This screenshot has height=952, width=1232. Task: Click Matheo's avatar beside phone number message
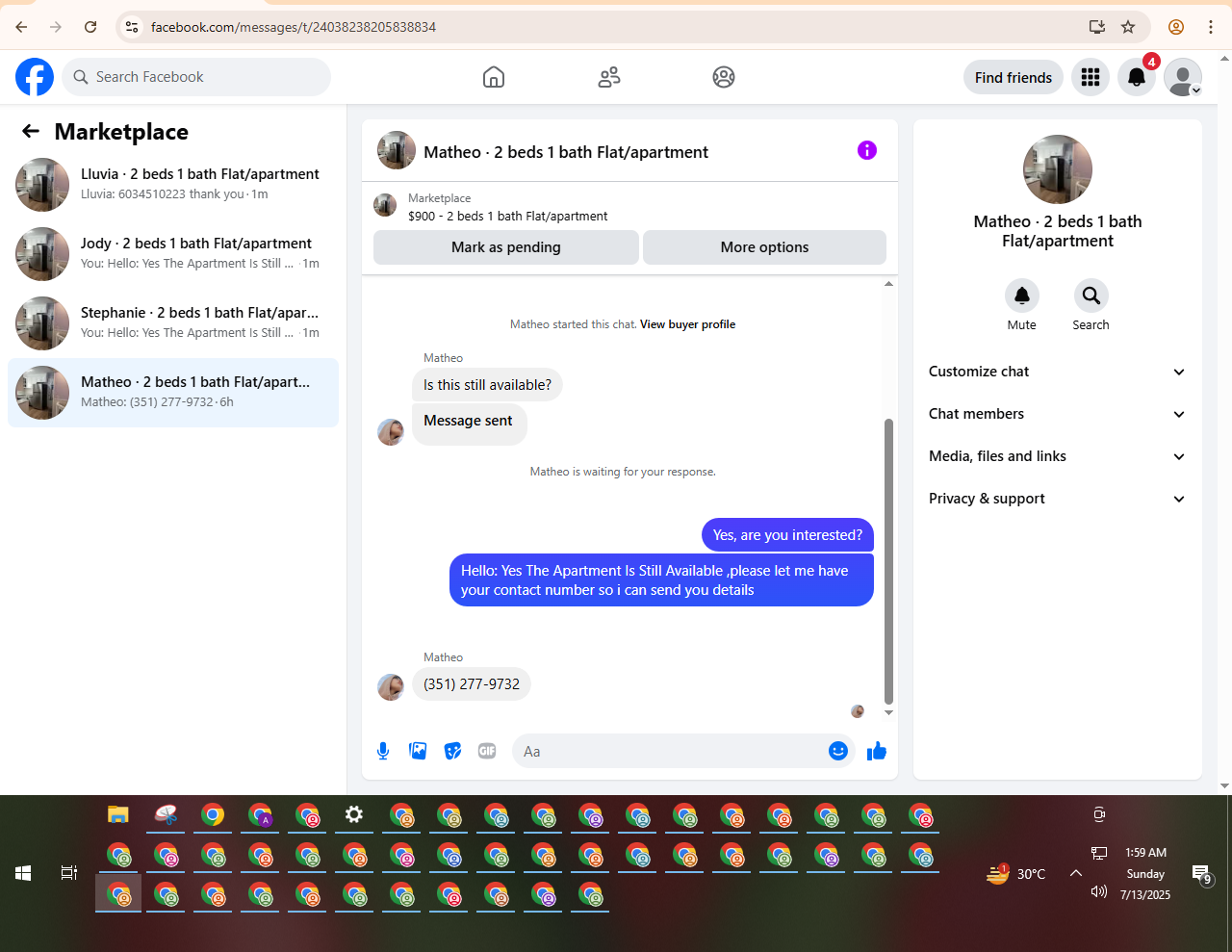391,686
